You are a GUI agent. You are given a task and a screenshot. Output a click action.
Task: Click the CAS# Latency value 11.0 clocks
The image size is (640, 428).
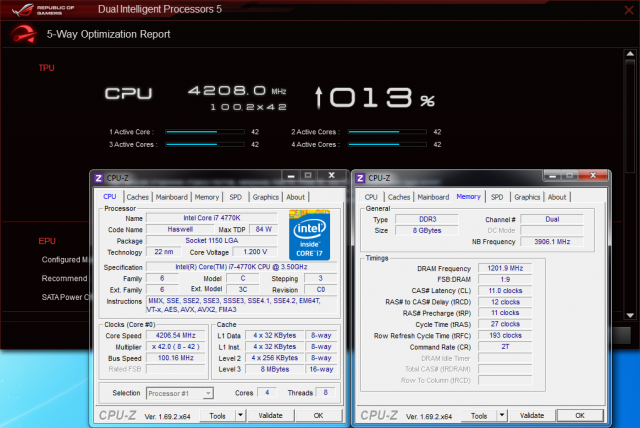coord(505,291)
